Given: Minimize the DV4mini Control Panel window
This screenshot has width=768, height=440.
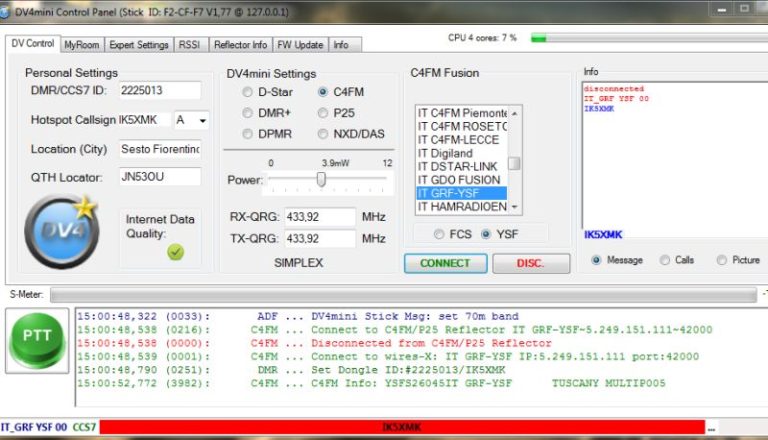Looking at the screenshot, I should point(721,9).
